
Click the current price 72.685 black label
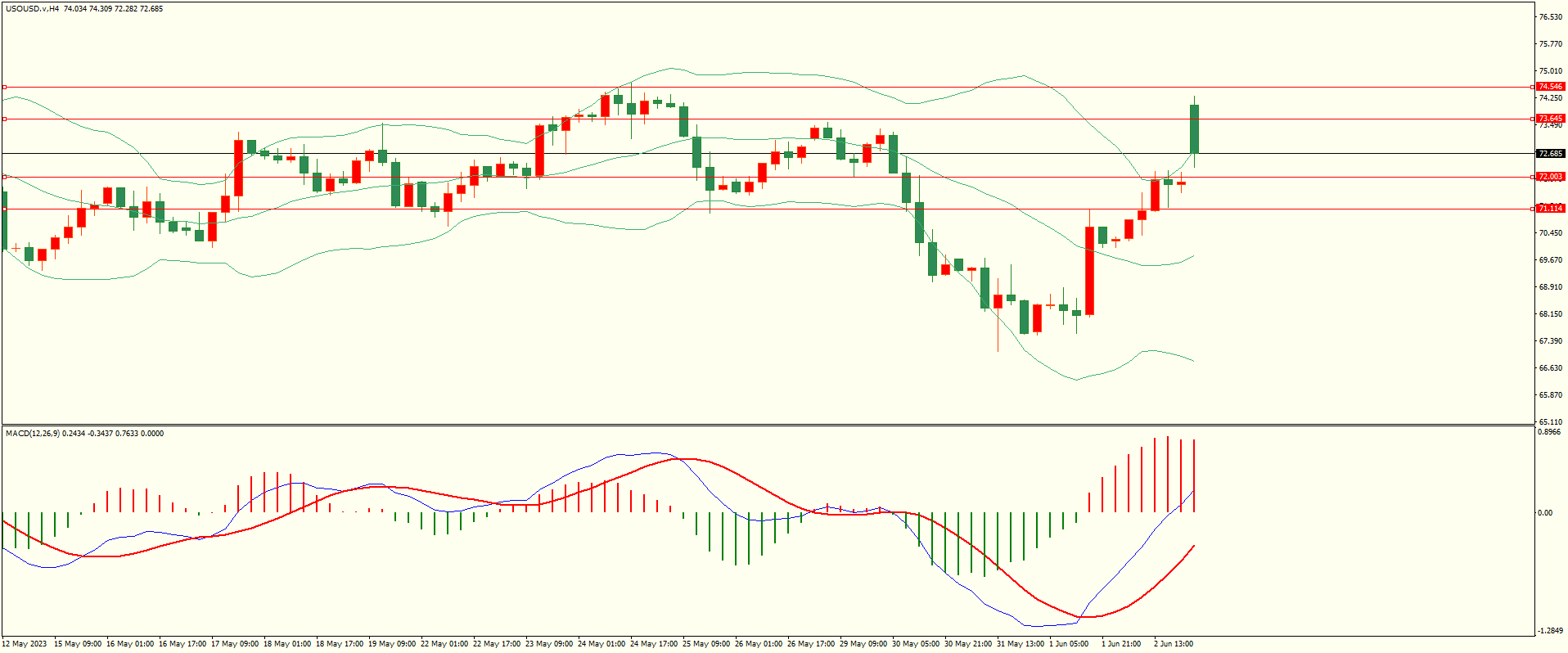pos(1550,154)
